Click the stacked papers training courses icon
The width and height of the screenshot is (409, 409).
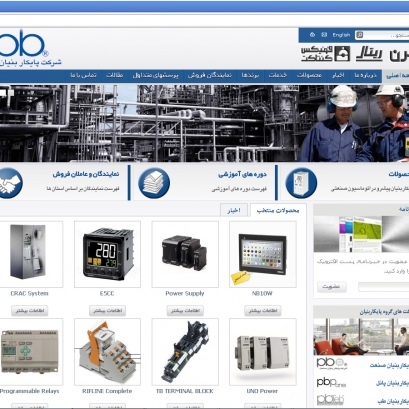pyautogui.click(x=154, y=183)
